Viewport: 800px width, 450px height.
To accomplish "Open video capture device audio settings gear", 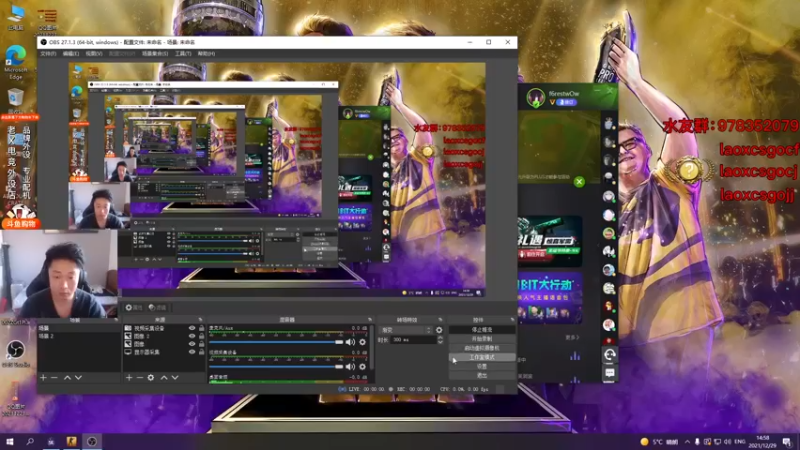I will pyautogui.click(x=362, y=366).
